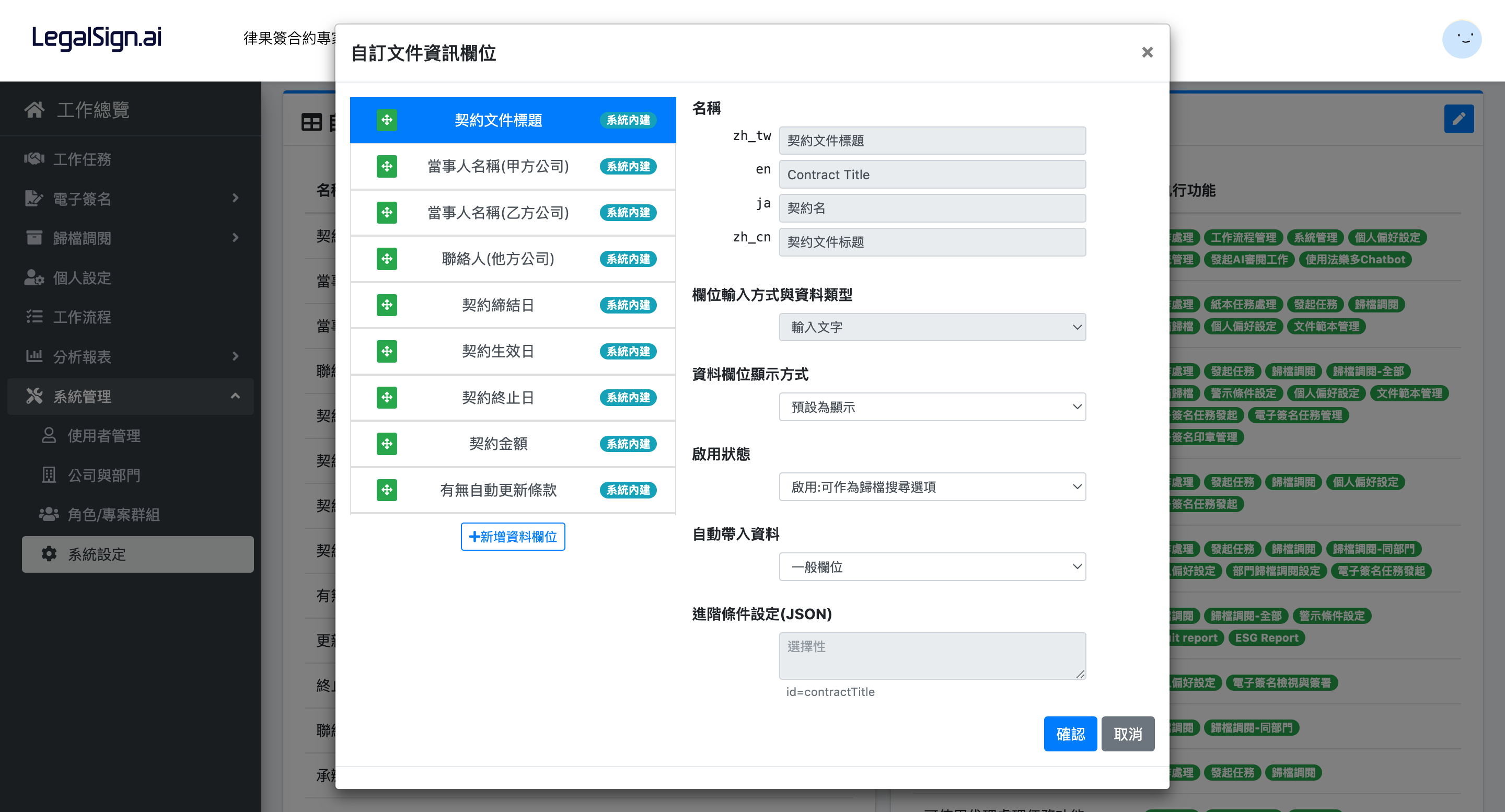Click the signature icon for 電子簽名

tap(34, 198)
